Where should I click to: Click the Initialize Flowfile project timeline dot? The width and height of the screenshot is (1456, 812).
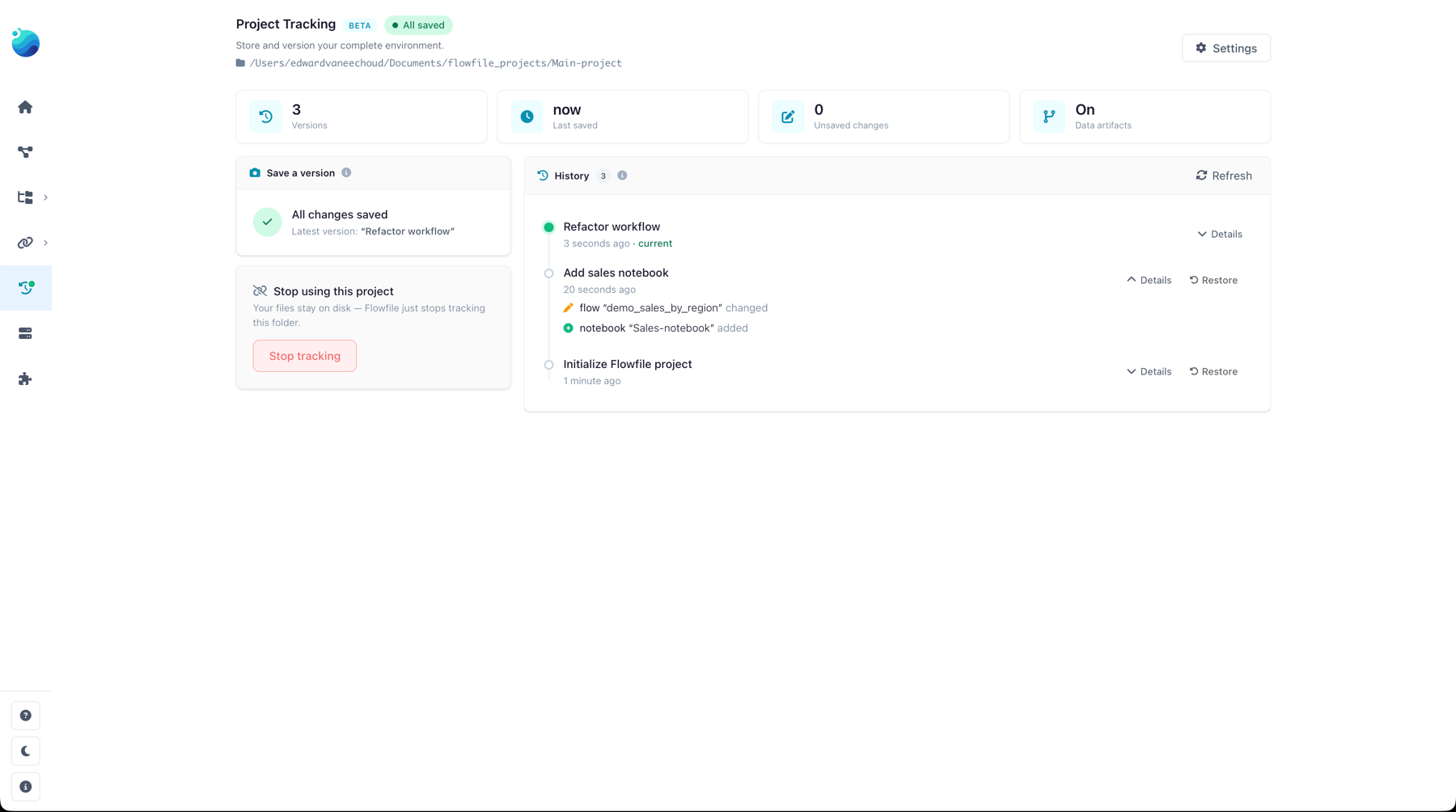[x=548, y=365]
